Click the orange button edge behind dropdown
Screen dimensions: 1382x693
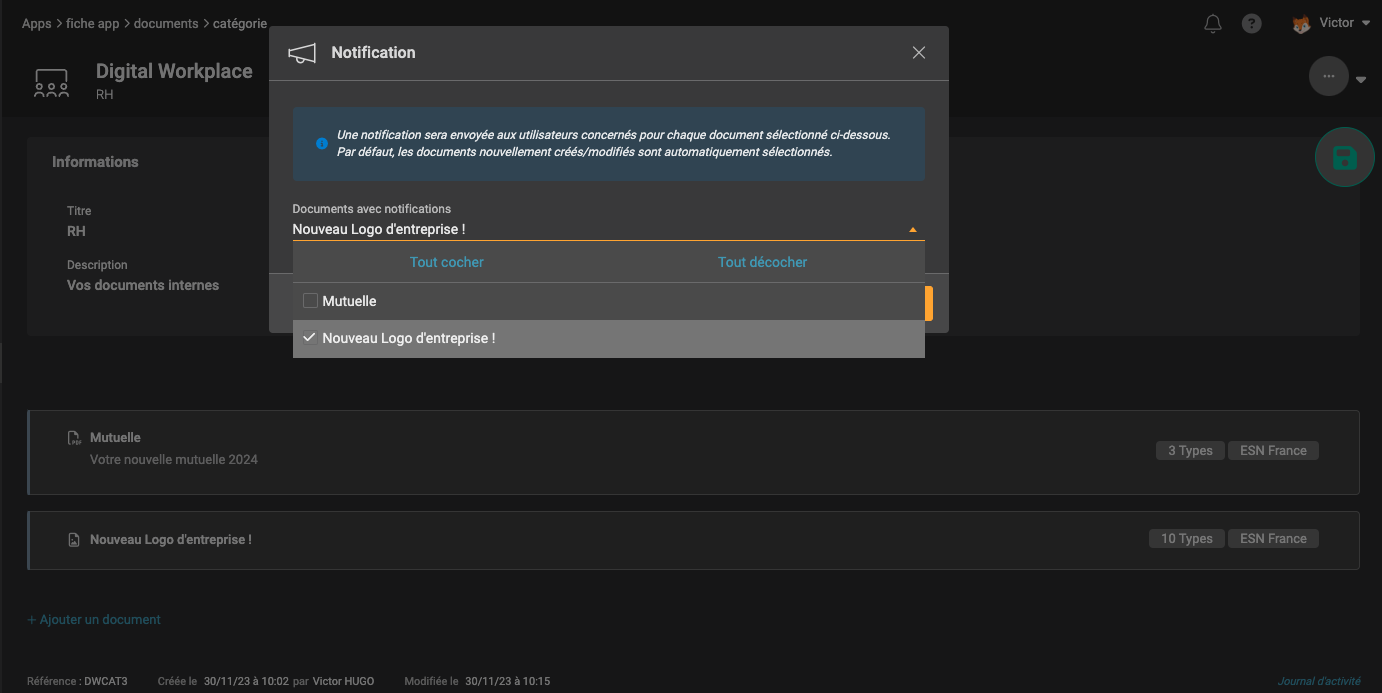929,304
